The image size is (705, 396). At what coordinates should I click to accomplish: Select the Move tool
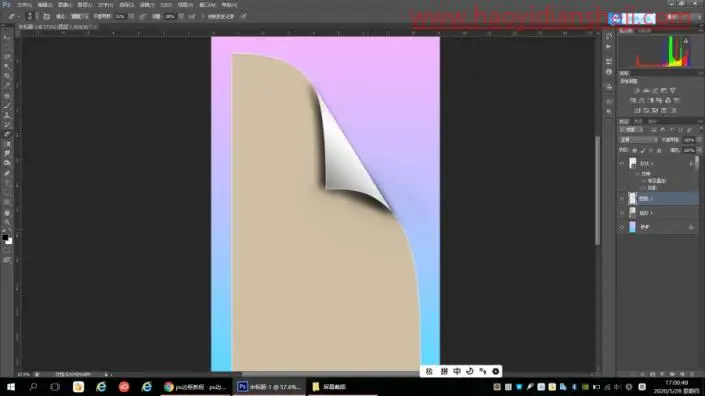click(7, 39)
